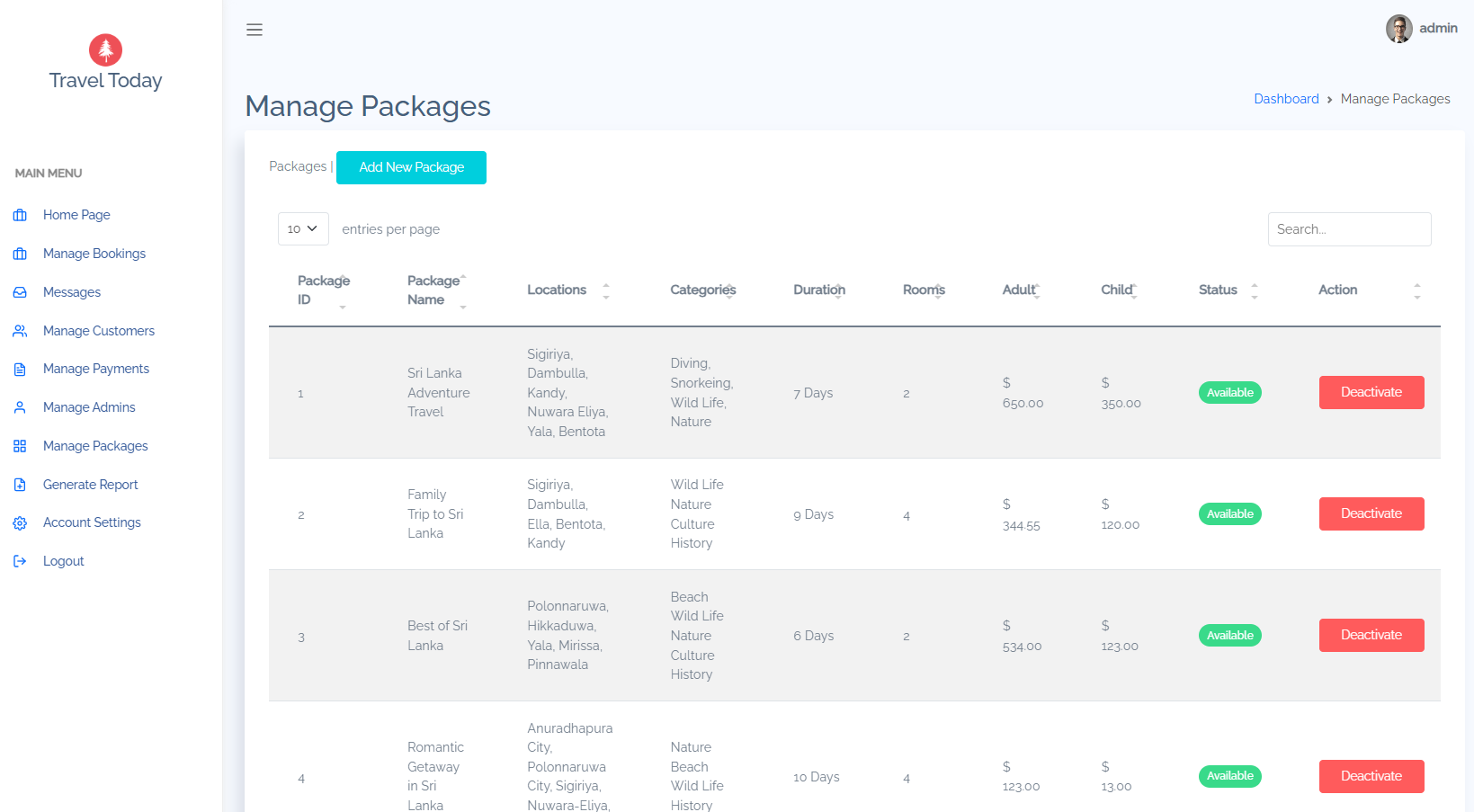This screenshot has width=1474, height=812.
Task: Open Account Settings via the gear icon
Action: [20, 522]
